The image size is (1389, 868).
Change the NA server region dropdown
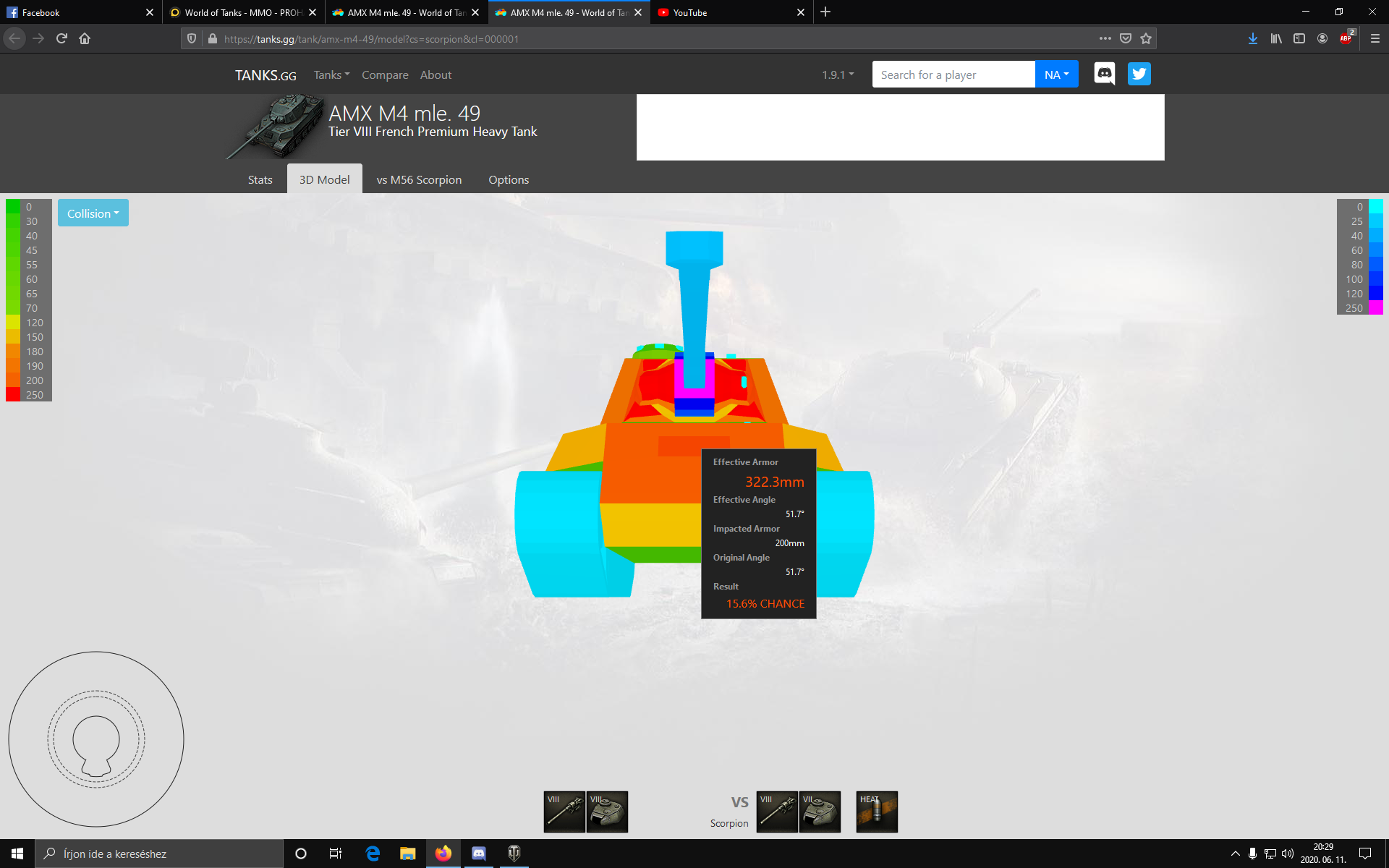tap(1056, 75)
